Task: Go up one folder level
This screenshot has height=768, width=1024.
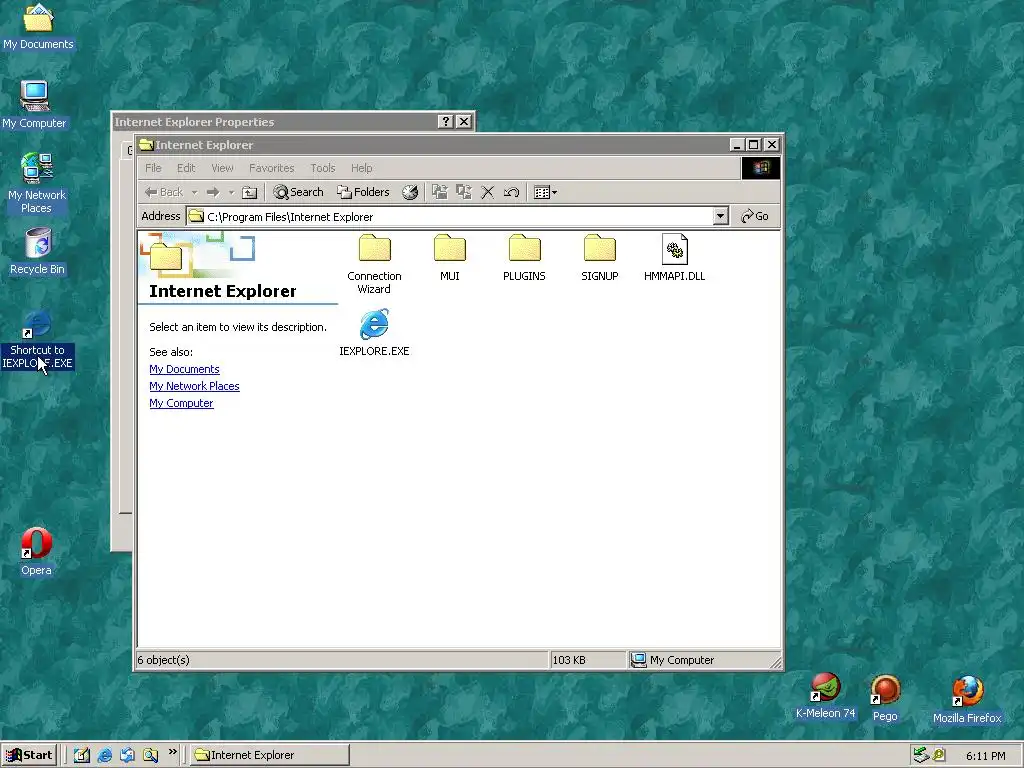Action: tap(249, 192)
